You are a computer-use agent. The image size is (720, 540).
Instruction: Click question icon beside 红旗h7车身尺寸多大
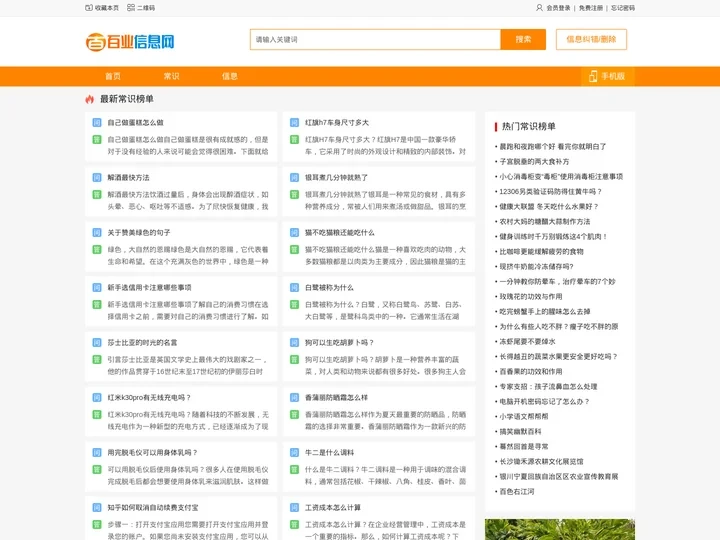coord(294,123)
